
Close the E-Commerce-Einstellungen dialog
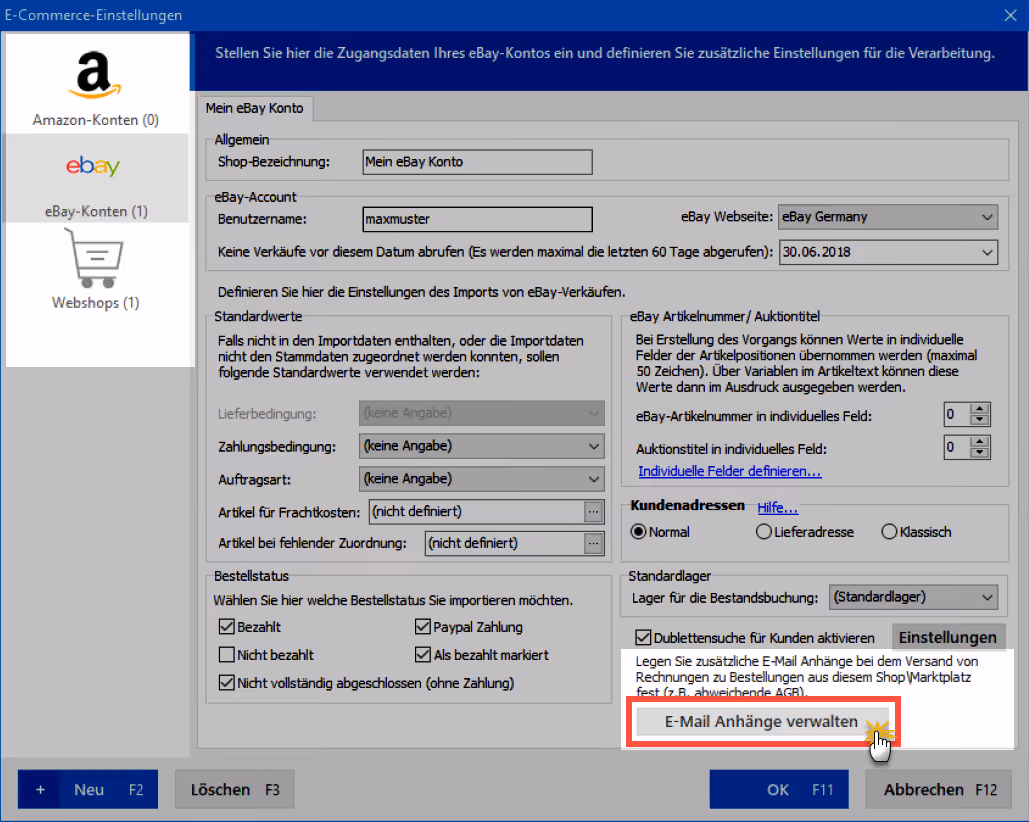coord(1010,15)
